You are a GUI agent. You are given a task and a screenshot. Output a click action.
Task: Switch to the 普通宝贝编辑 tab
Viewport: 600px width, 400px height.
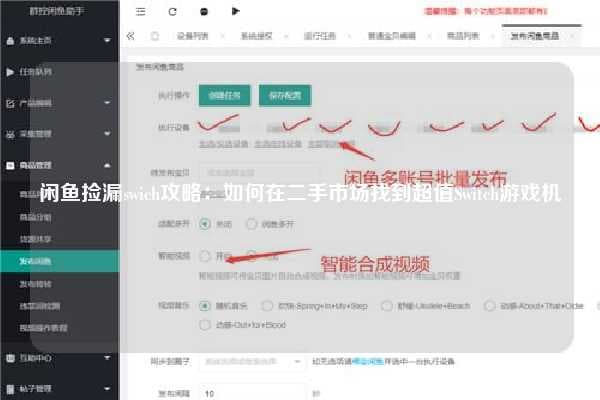[392, 36]
